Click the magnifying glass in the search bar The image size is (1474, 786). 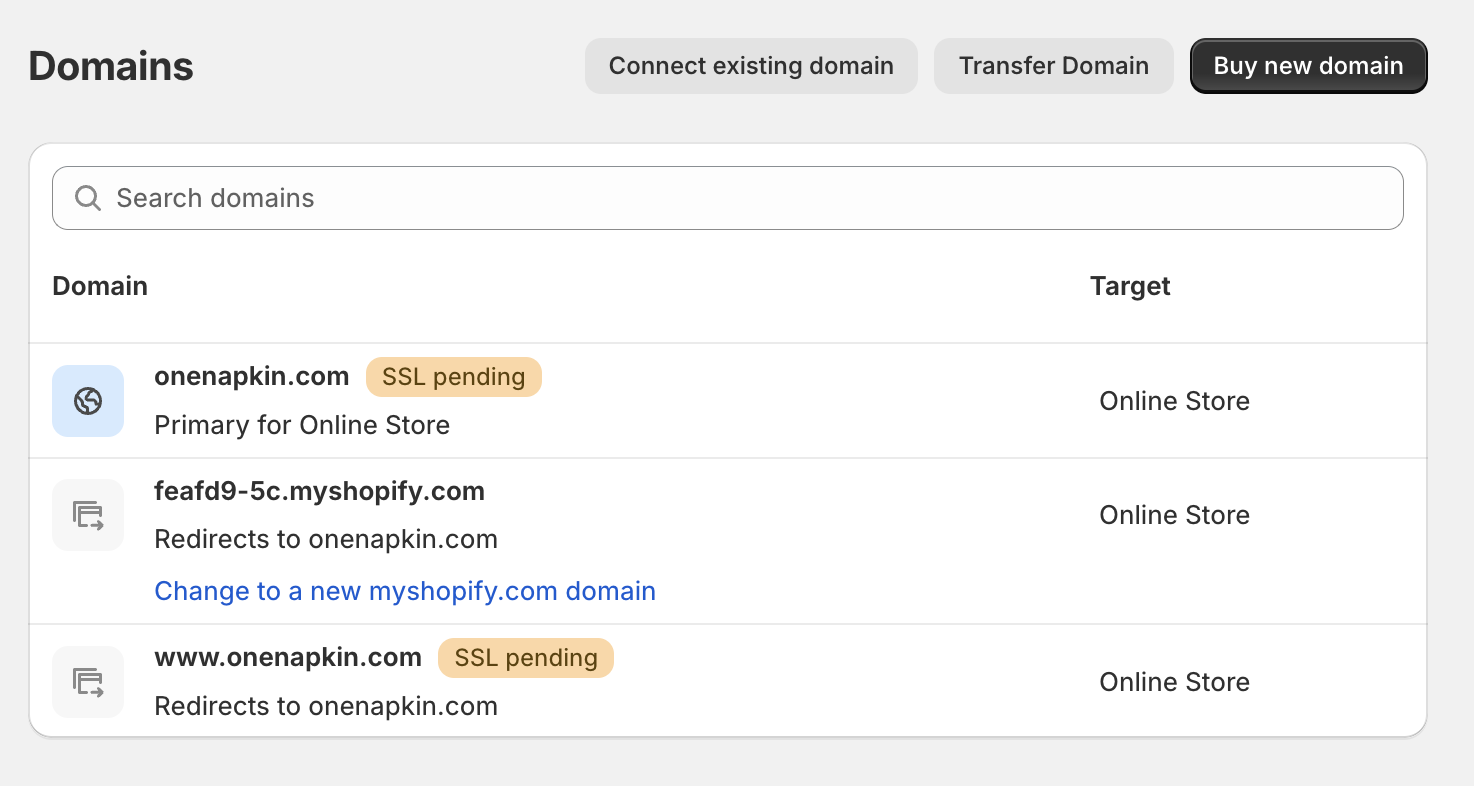click(x=88, y=198)
